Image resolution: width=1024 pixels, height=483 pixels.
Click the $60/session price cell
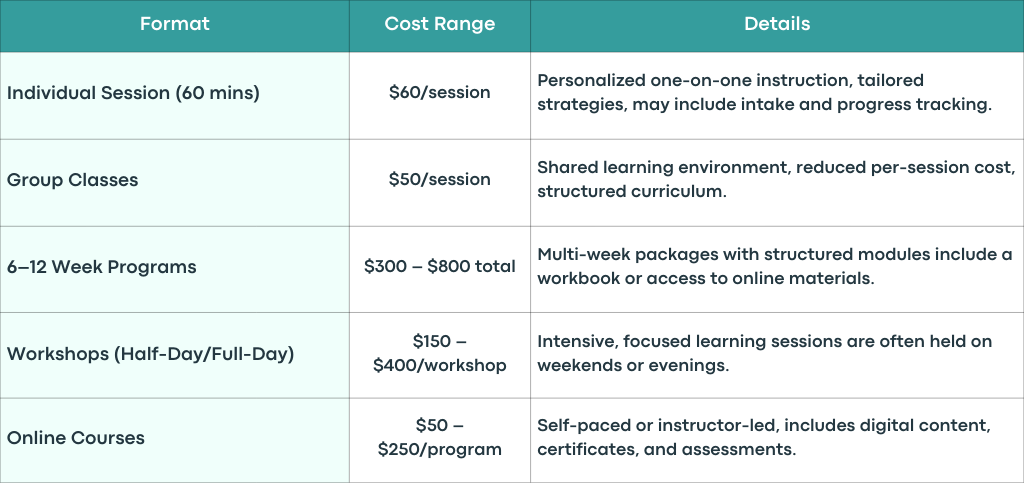coord(440,95)
